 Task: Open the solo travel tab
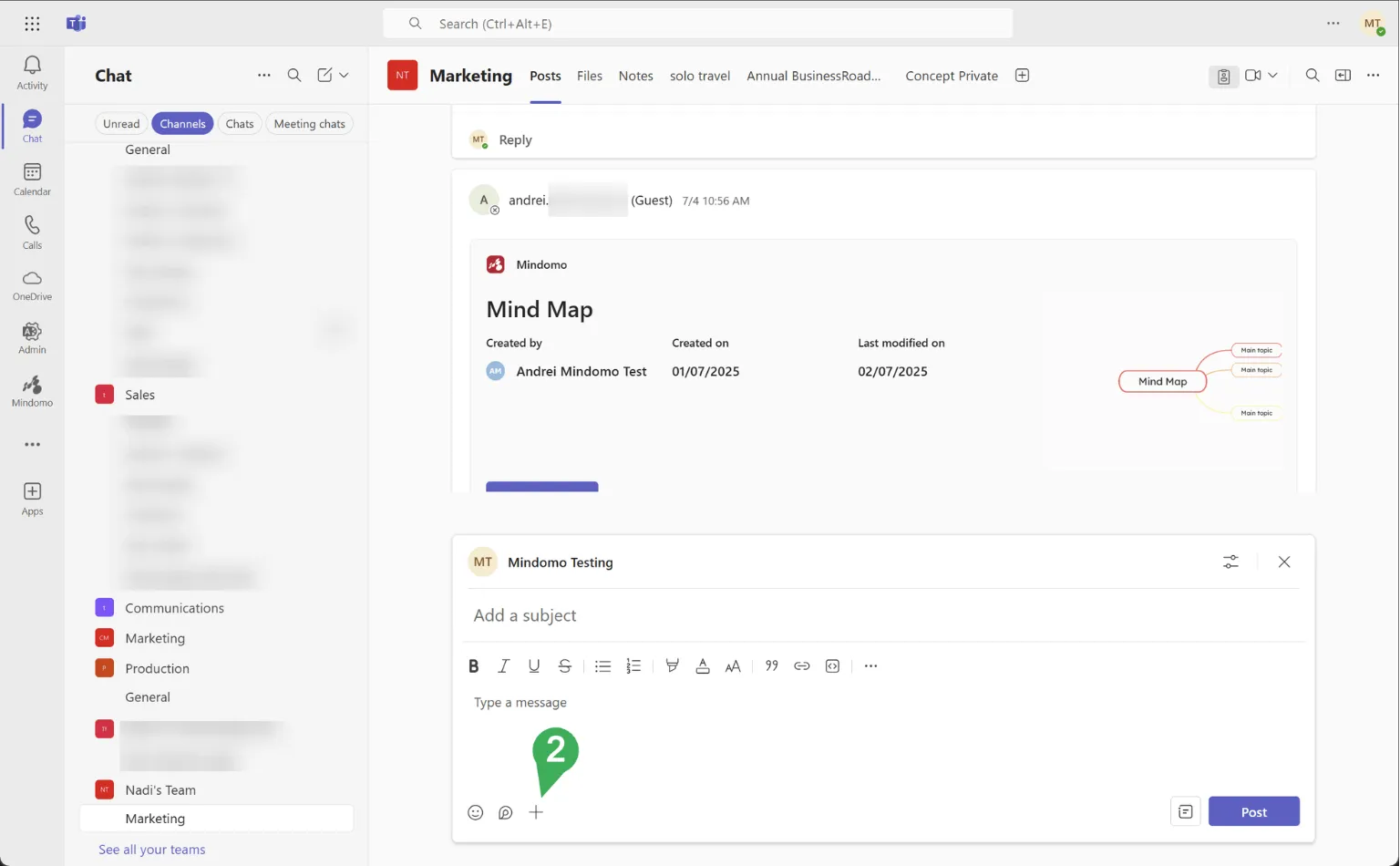click(x=699, y=76)
